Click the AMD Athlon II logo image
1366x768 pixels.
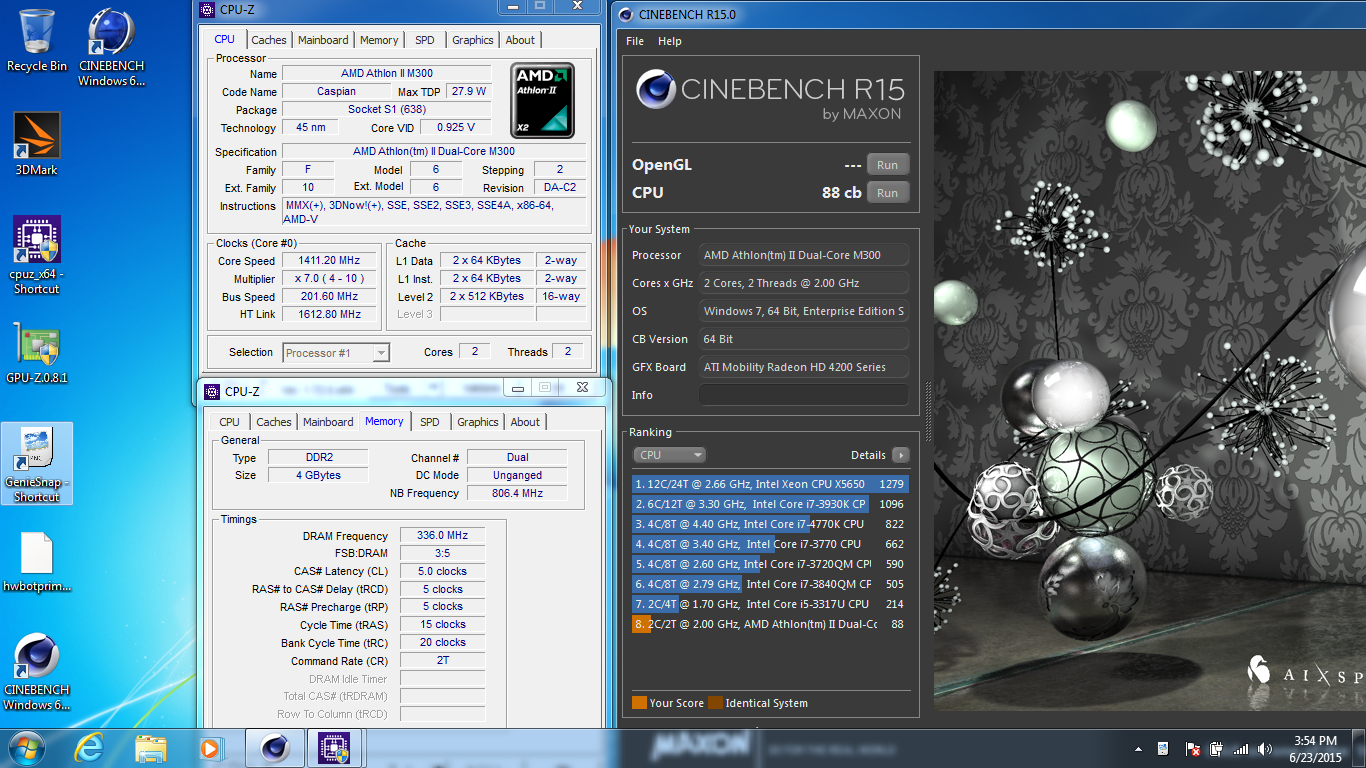coord(543,101)
